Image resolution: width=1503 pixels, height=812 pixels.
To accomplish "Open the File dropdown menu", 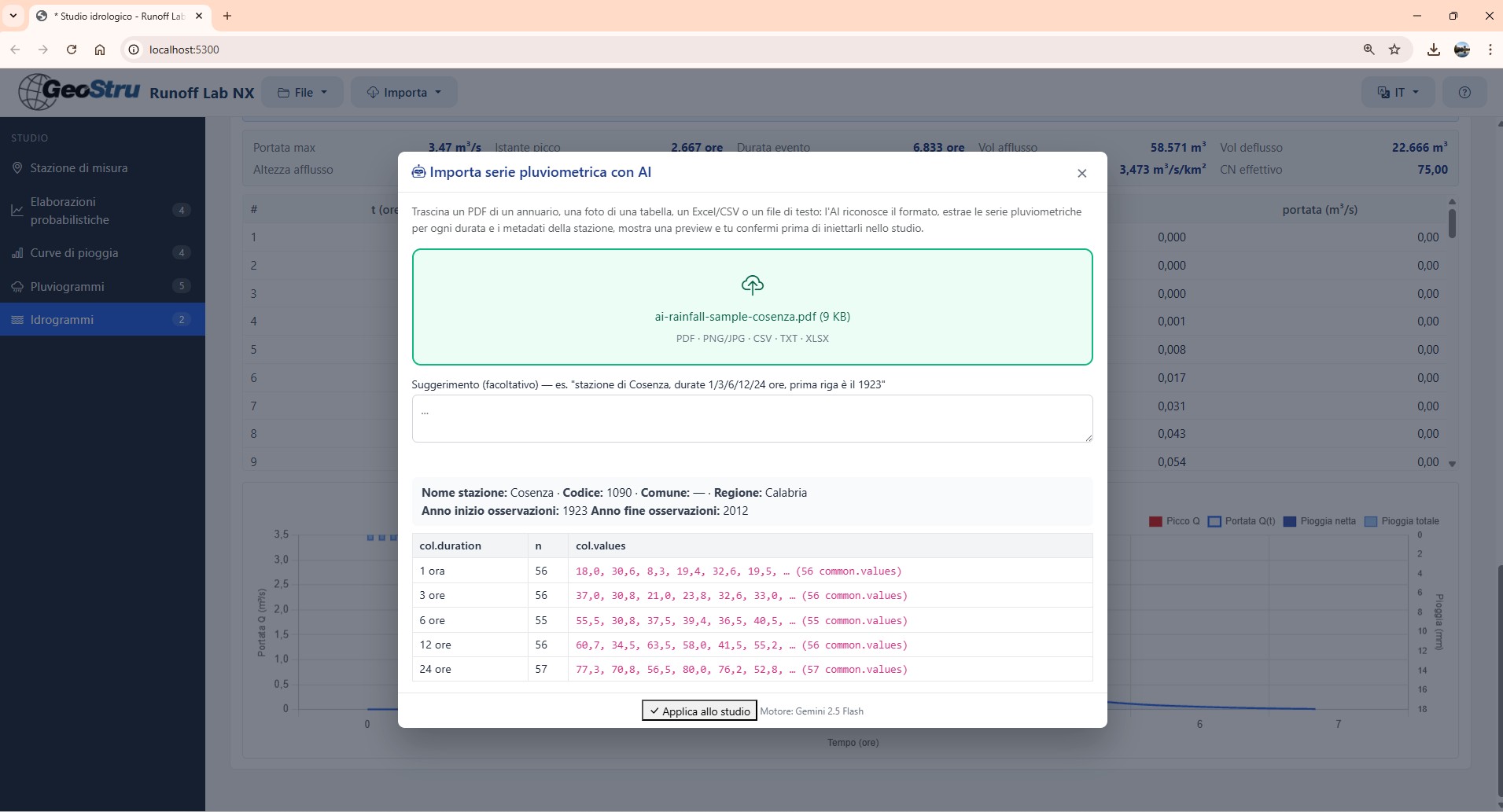I will point(302,93).
